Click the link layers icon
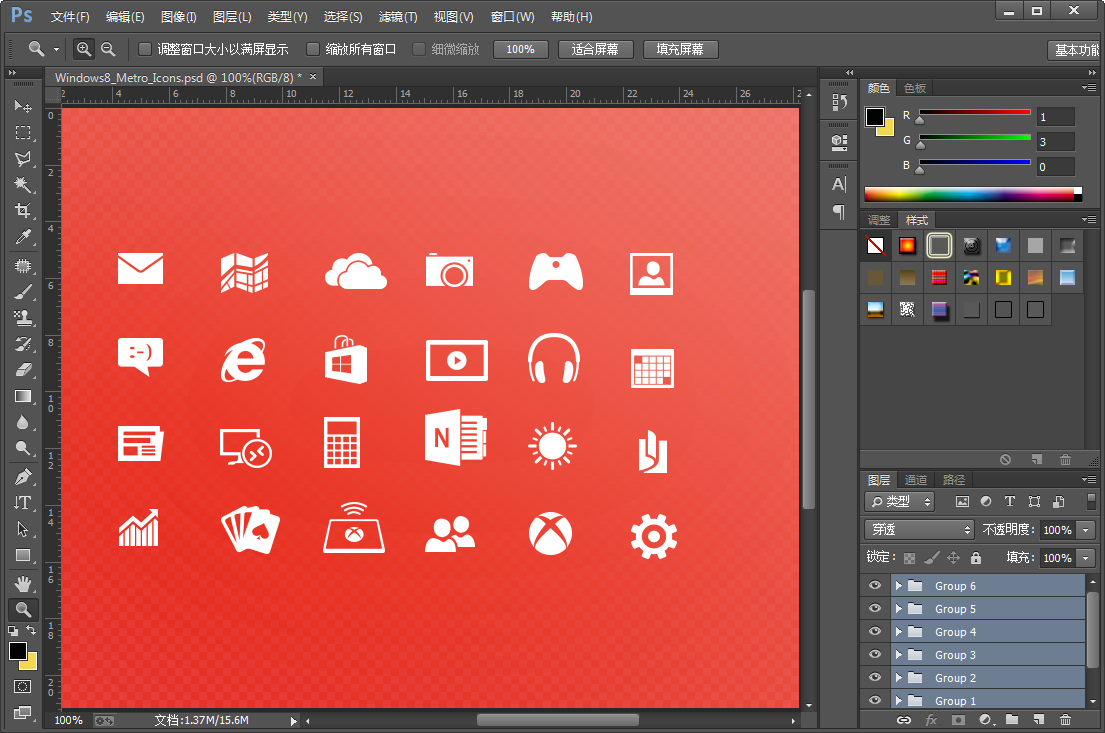Viewport: 1105px width, 733px height. [903, 720]
